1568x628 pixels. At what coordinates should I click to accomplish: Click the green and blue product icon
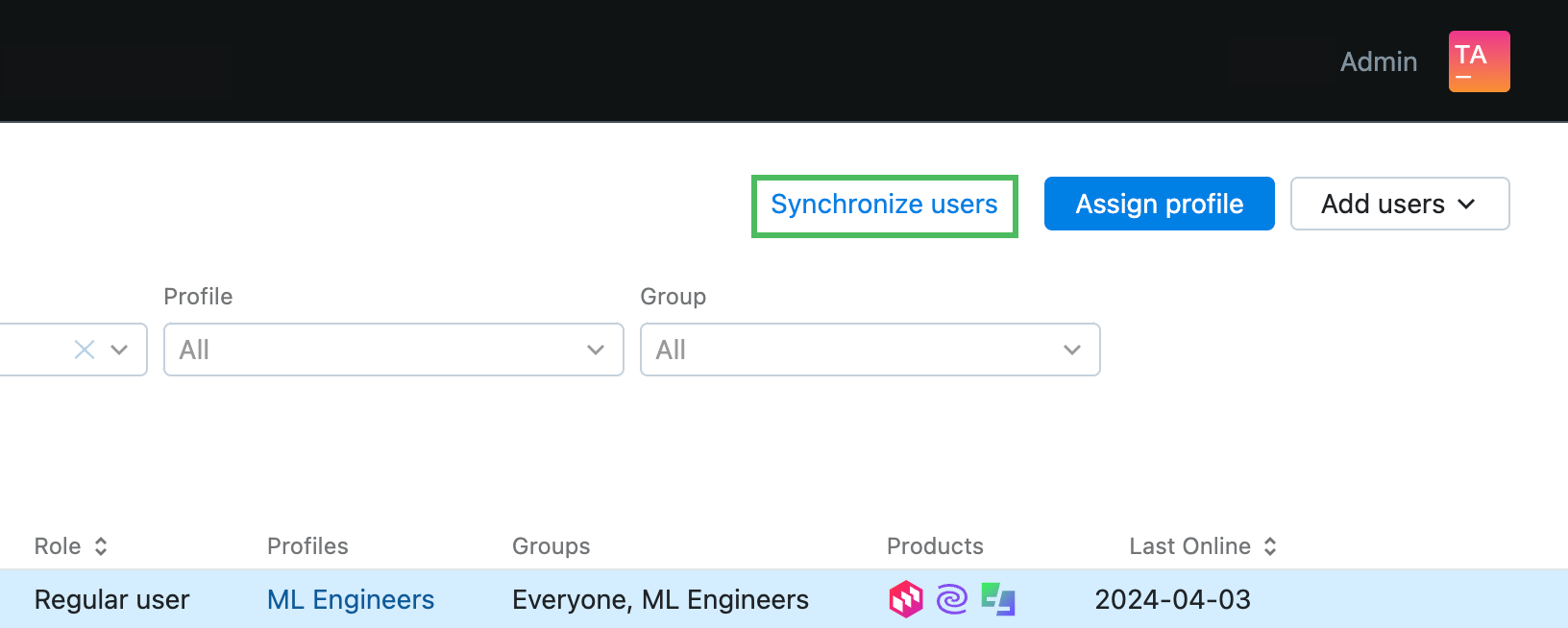point(998,599)
